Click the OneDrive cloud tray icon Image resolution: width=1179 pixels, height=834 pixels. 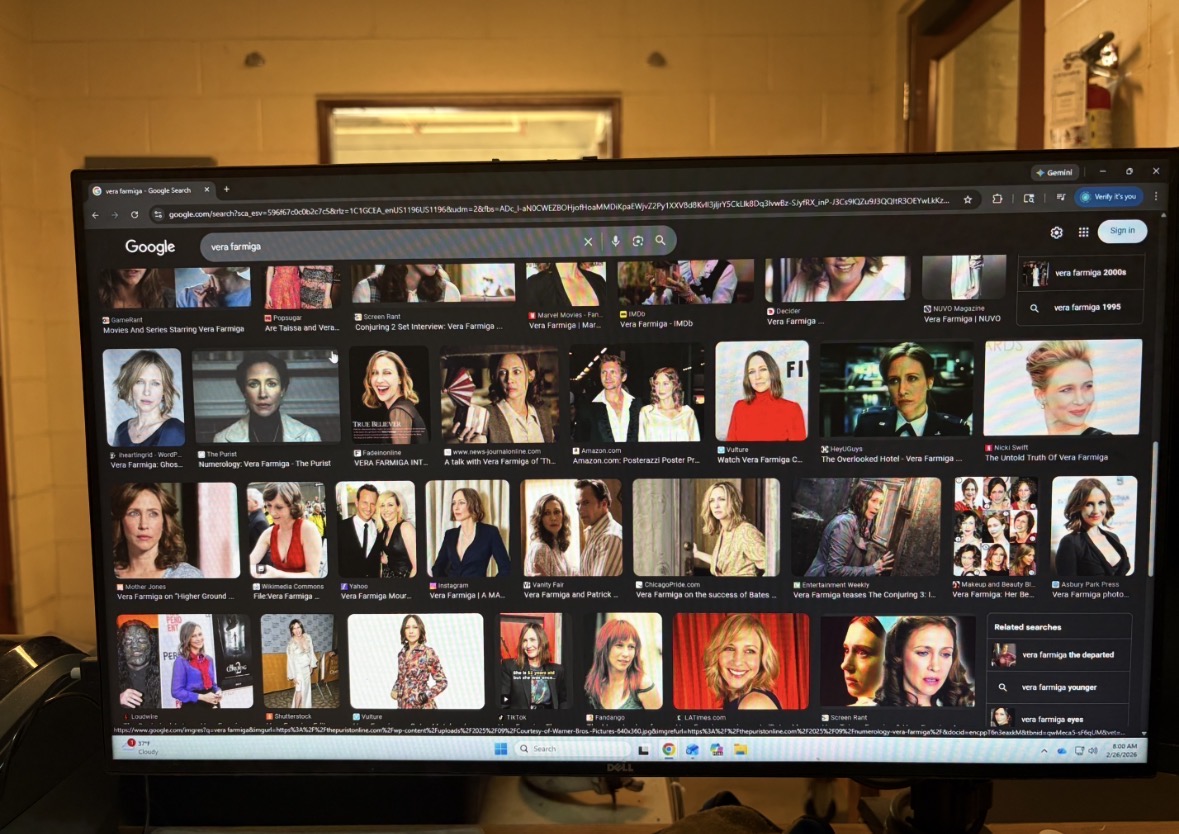[x=1061, y=751]
